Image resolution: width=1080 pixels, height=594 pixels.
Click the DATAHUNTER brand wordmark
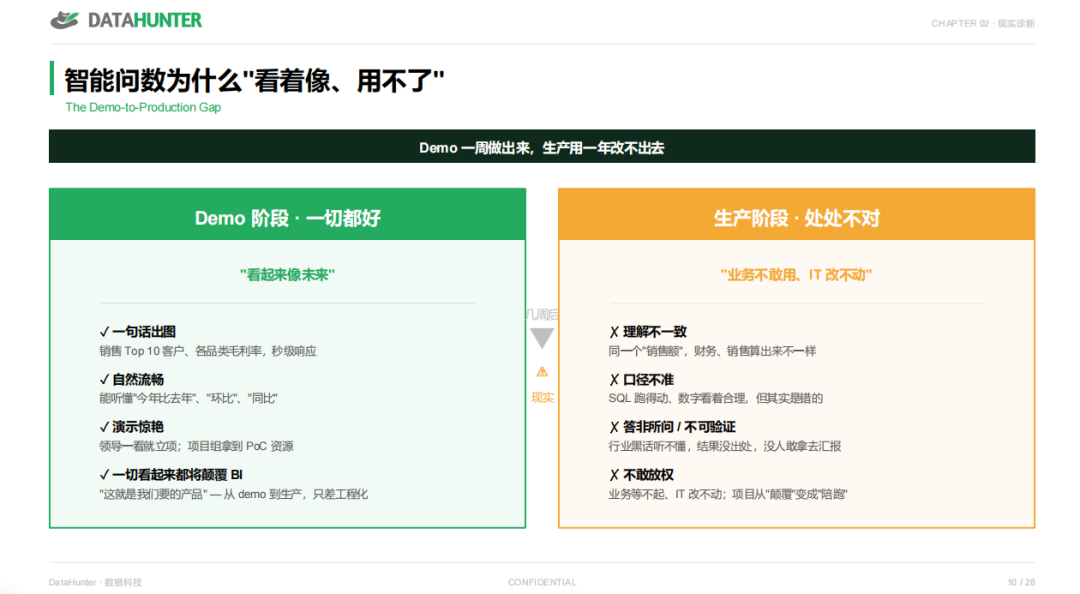pyautogui.click(x=145, y=21)
